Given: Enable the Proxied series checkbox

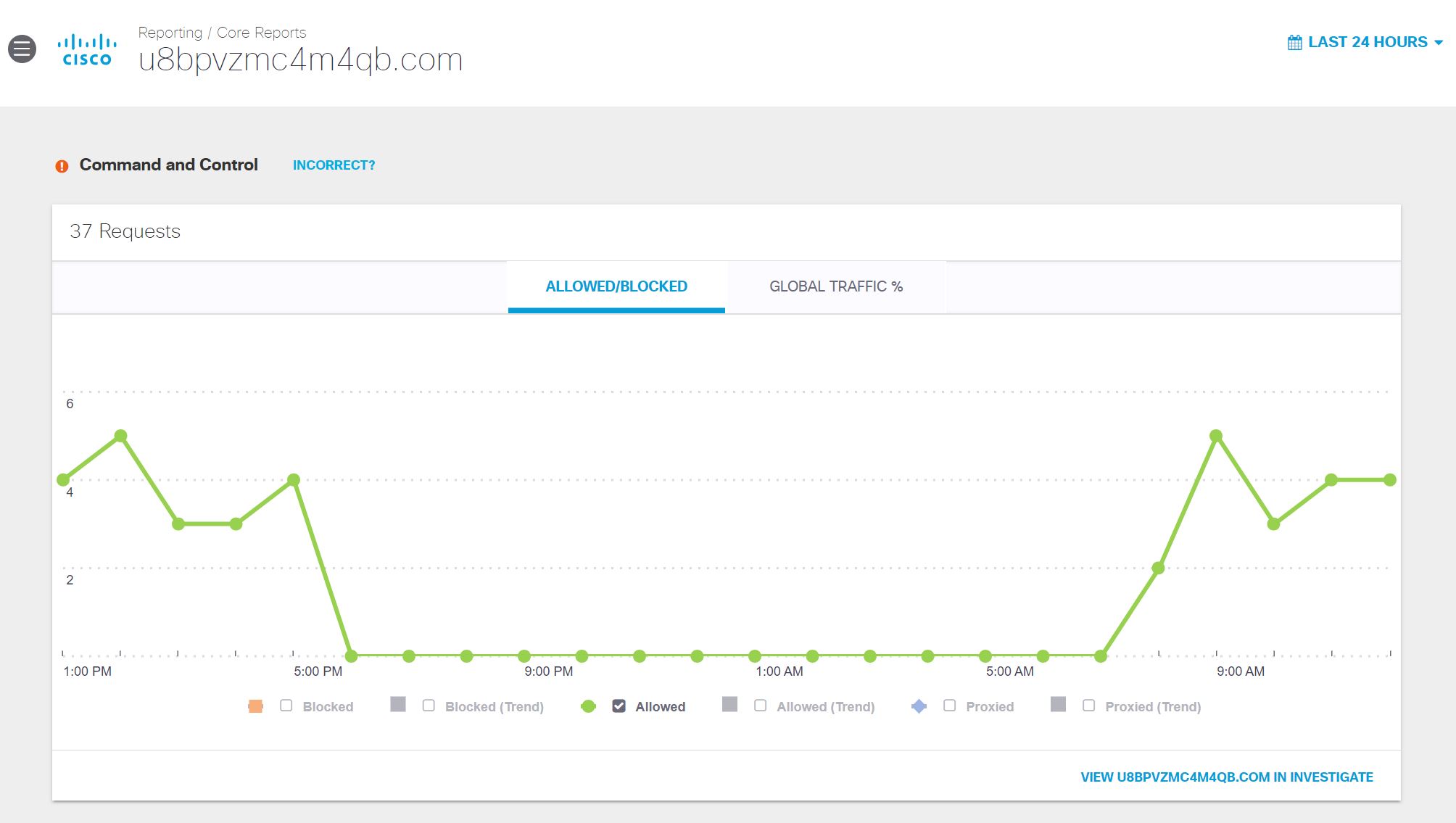Looking at the screenshot, I should (949, 706).
